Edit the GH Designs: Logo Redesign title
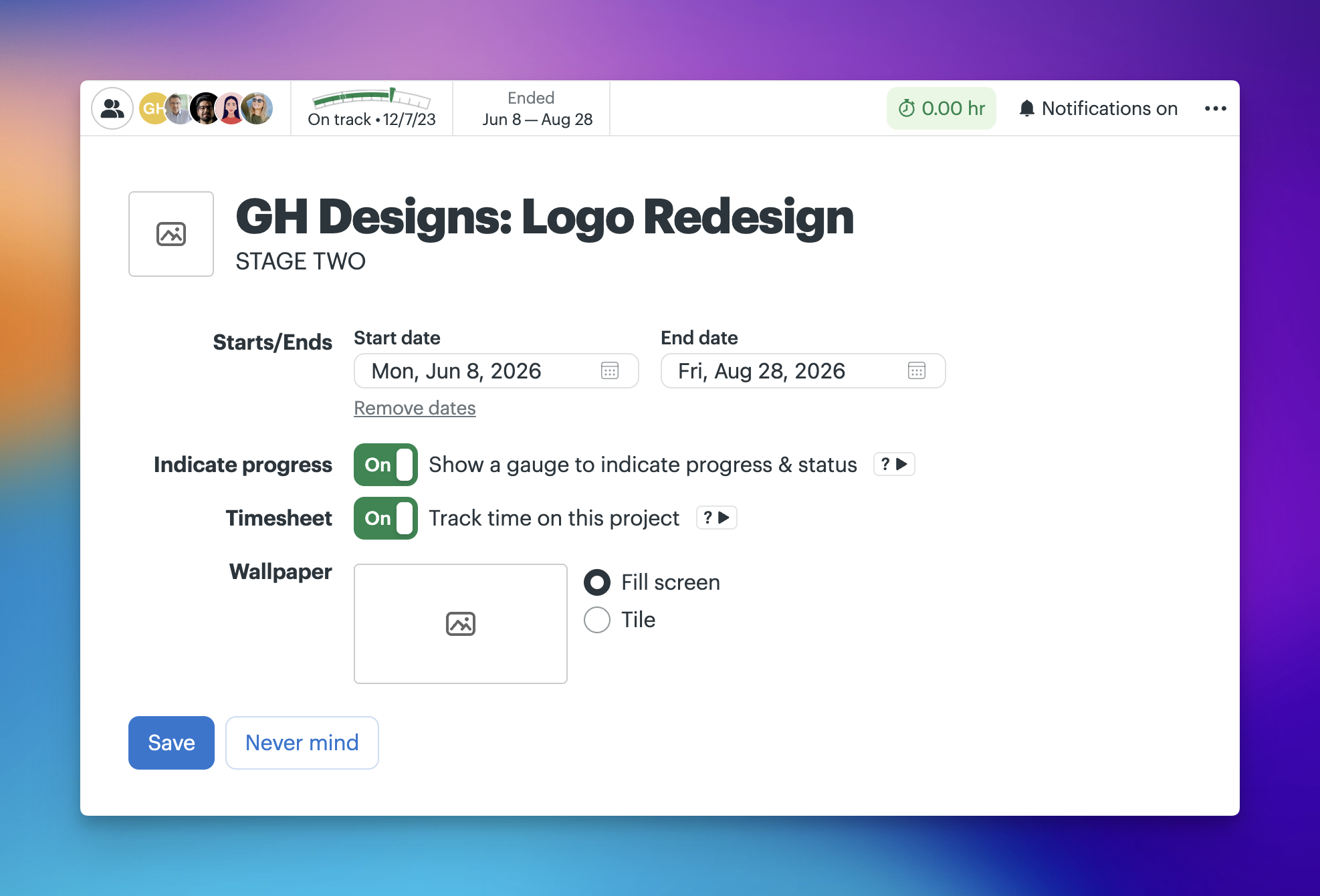 [545, 217]
